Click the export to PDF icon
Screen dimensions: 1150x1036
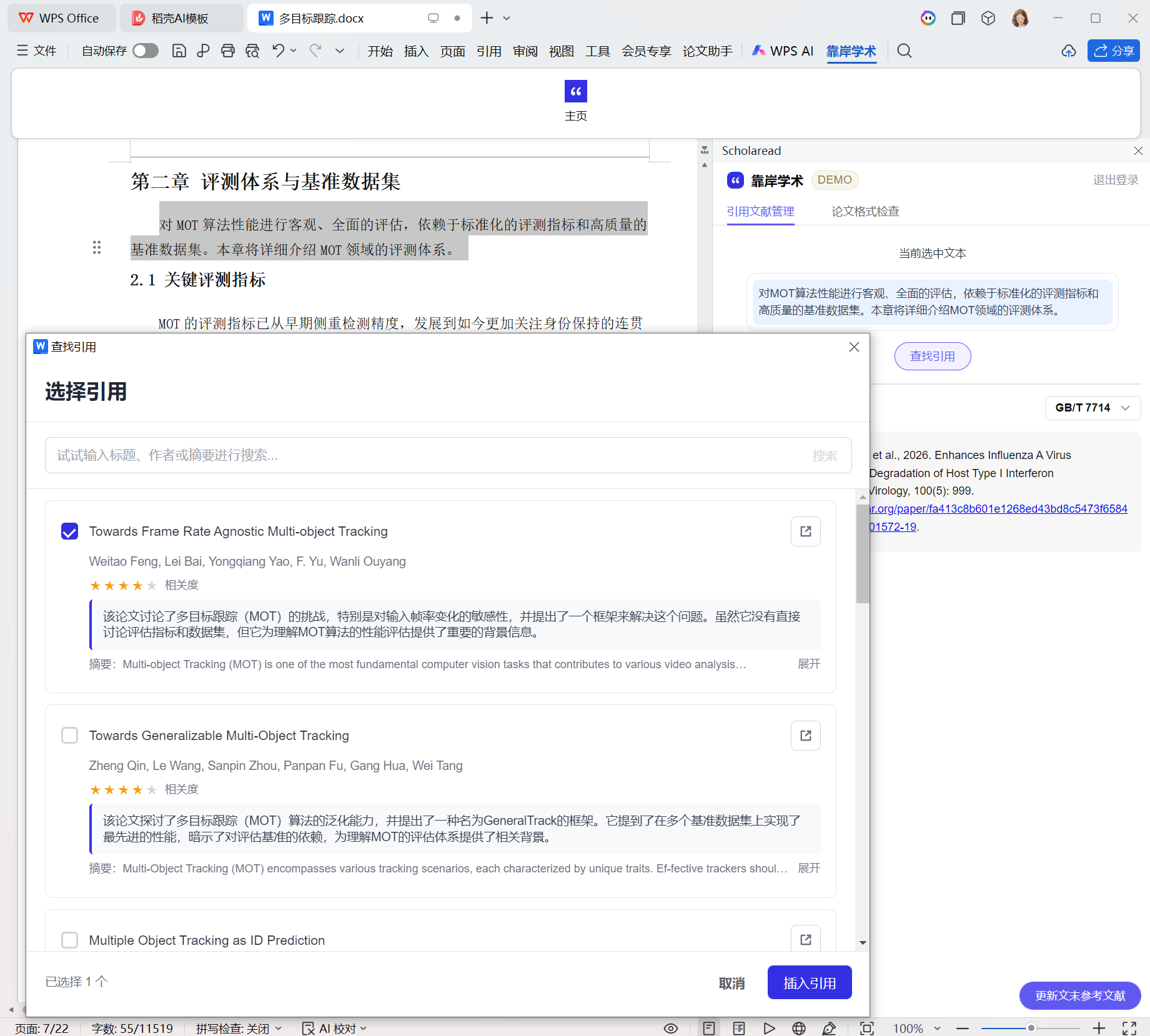point(203,51)
